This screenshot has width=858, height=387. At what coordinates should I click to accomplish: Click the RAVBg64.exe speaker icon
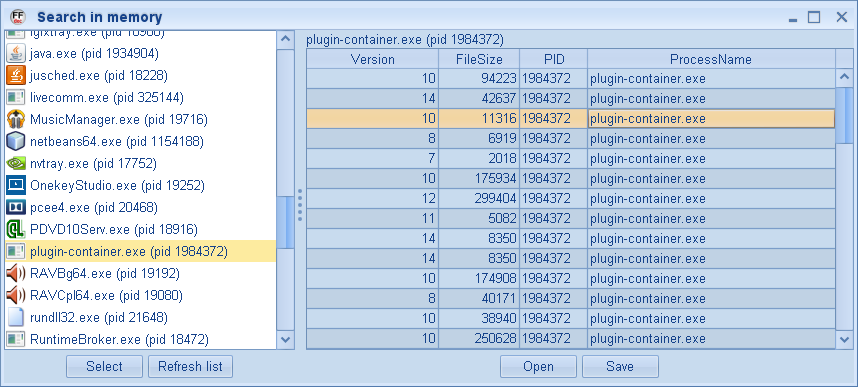point(16,273)
